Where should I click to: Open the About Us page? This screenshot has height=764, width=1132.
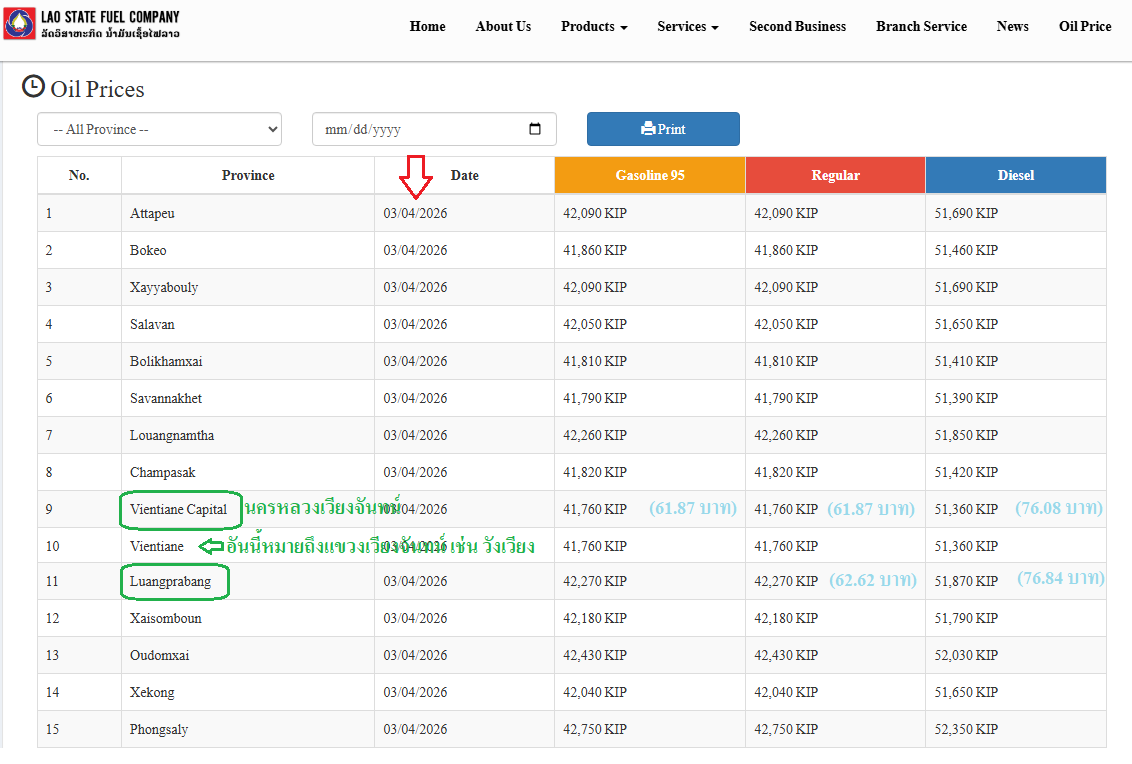click(x=503, y=27)
